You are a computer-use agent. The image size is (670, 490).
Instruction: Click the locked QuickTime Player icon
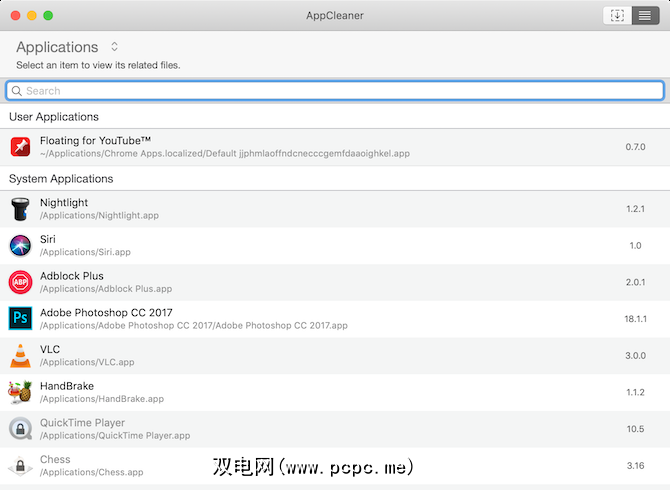pyautogui.click(x=20, y=428)
